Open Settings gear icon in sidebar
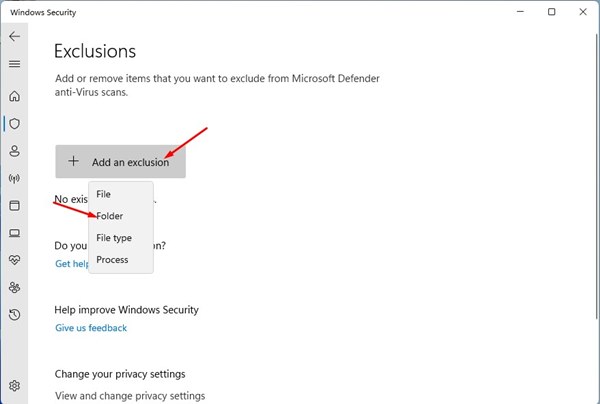The image size is (600, 404). [x=14, y=386]
